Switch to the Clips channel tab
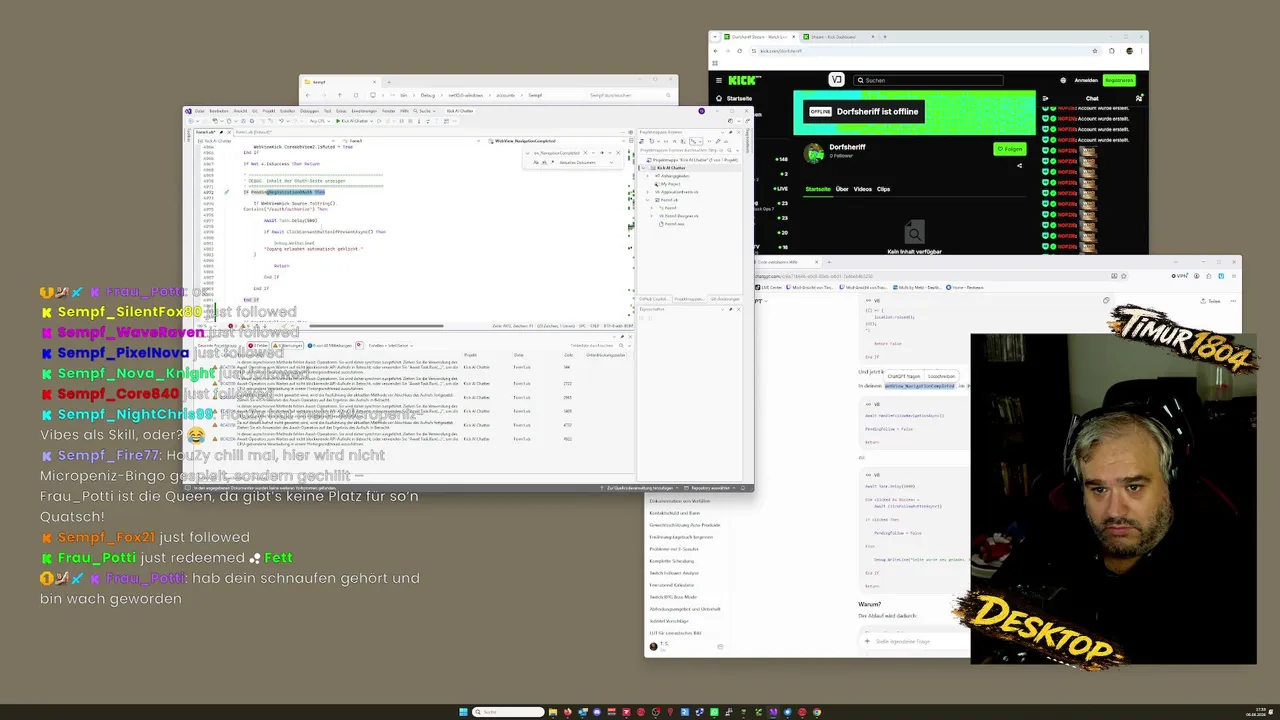 884,188
